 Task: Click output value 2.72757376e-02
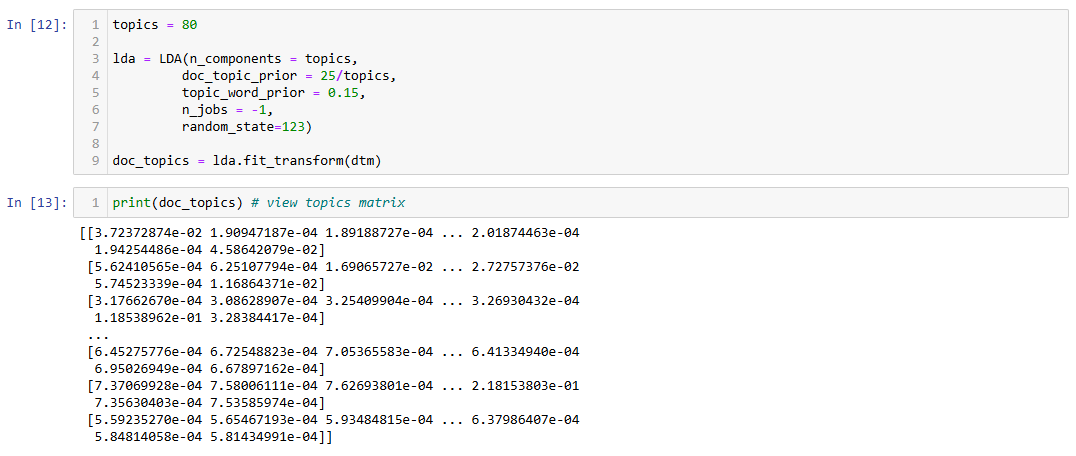[x=526, y=267]
